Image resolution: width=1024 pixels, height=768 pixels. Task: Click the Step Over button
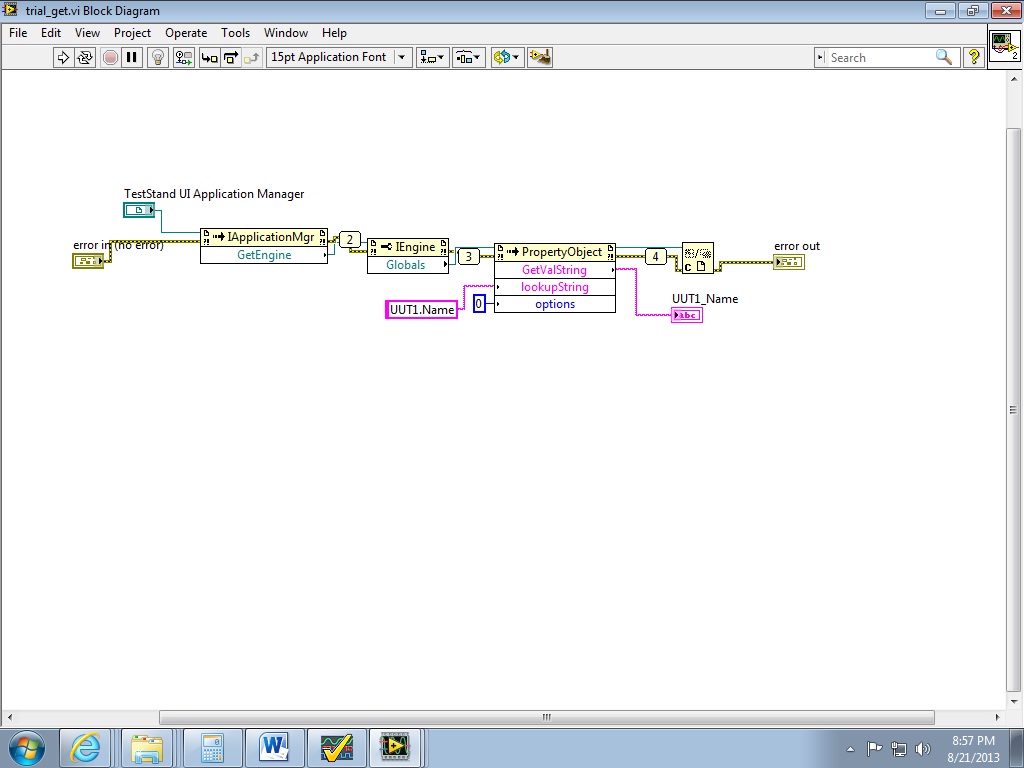[231, 57]
